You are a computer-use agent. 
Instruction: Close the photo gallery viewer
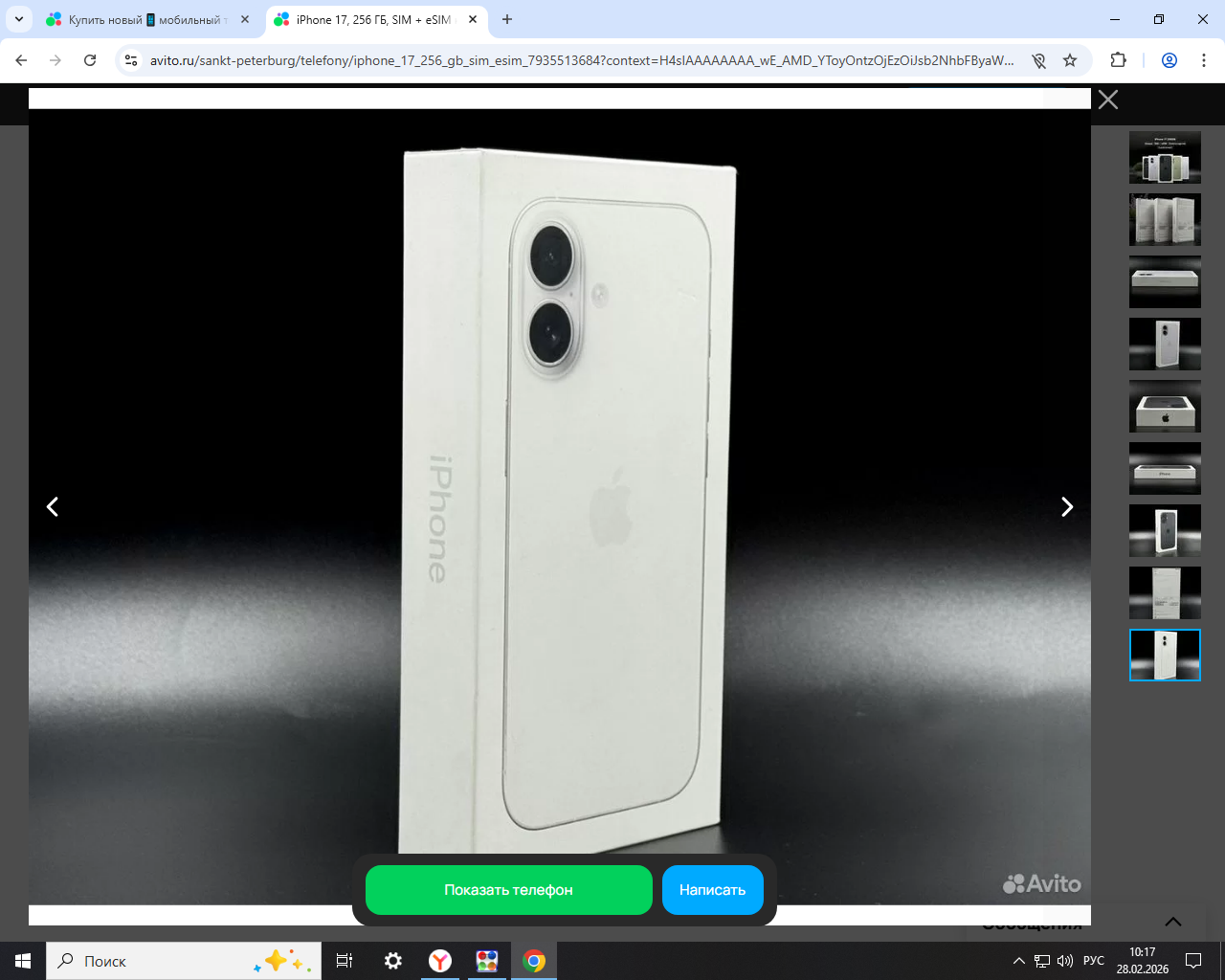[x=1108, y=100]
